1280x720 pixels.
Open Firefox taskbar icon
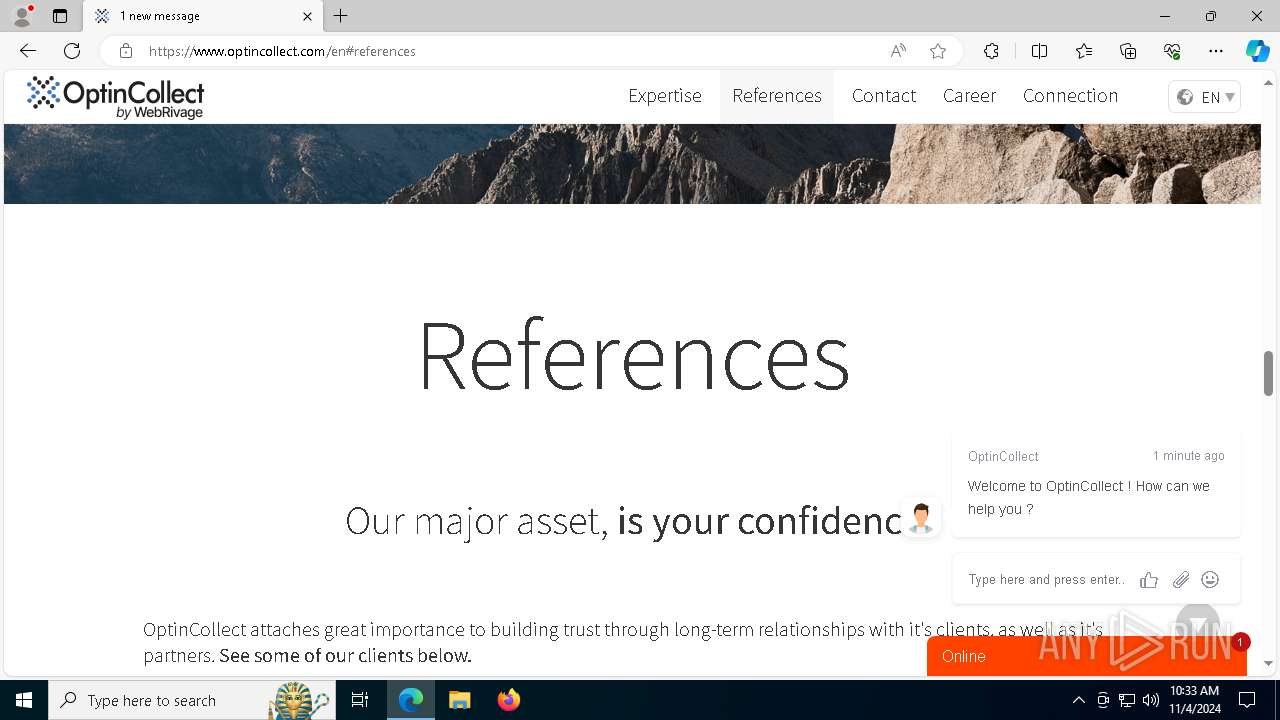(508, 700)
